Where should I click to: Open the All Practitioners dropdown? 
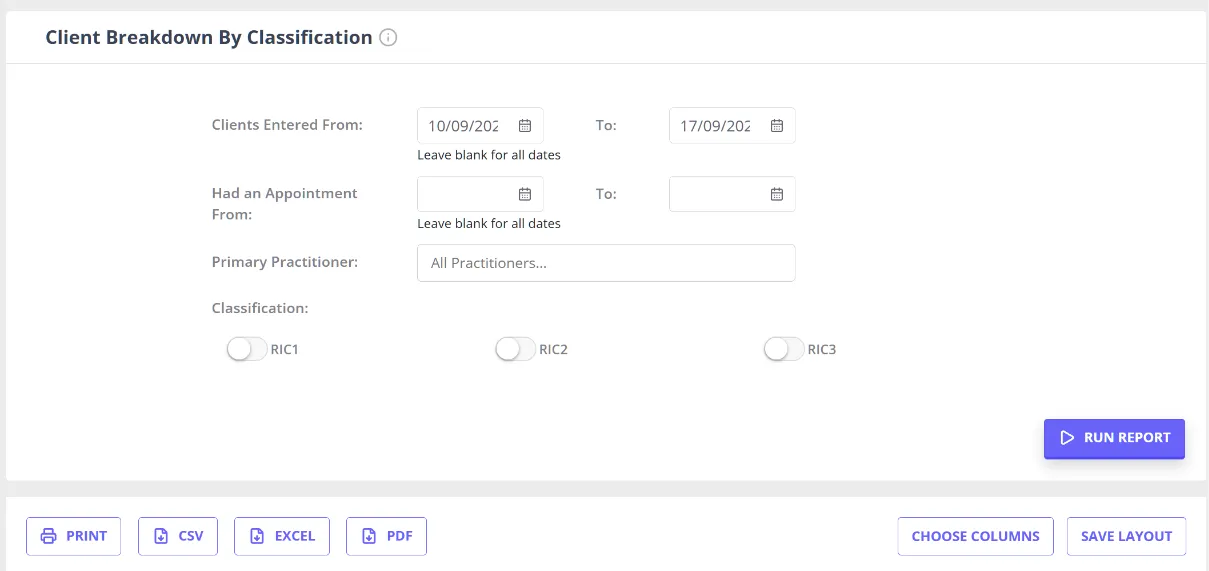(606, 263)
